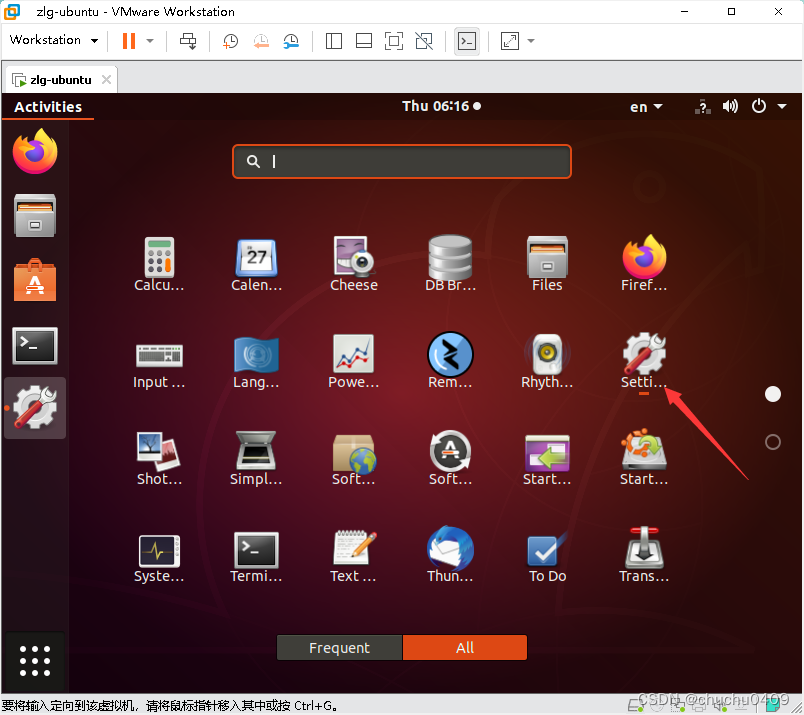Open the VMware console view button
Viewport: 804px width, 715px height.
point(467,41)
